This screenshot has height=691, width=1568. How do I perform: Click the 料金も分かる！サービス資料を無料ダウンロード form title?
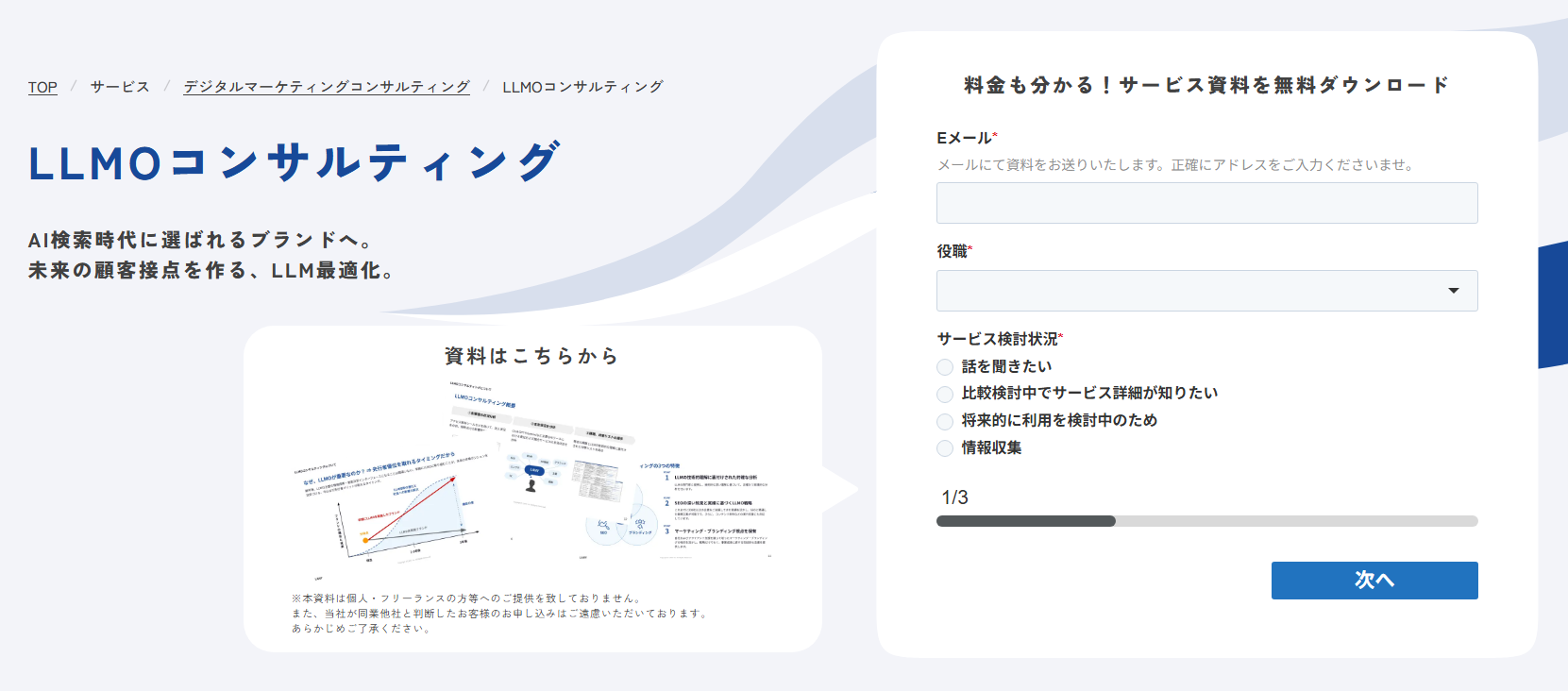1206,85
